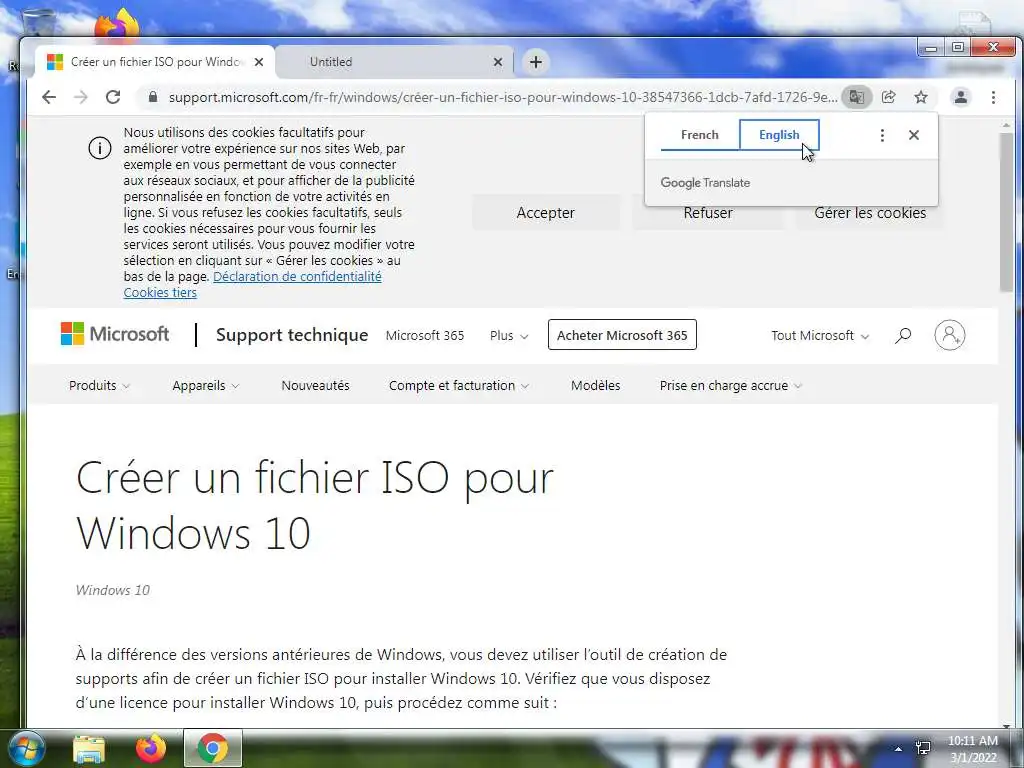Click Acheter Microsoft 365 button
1024x768 pixels.
pyautogui.click(x=622, y=335)
